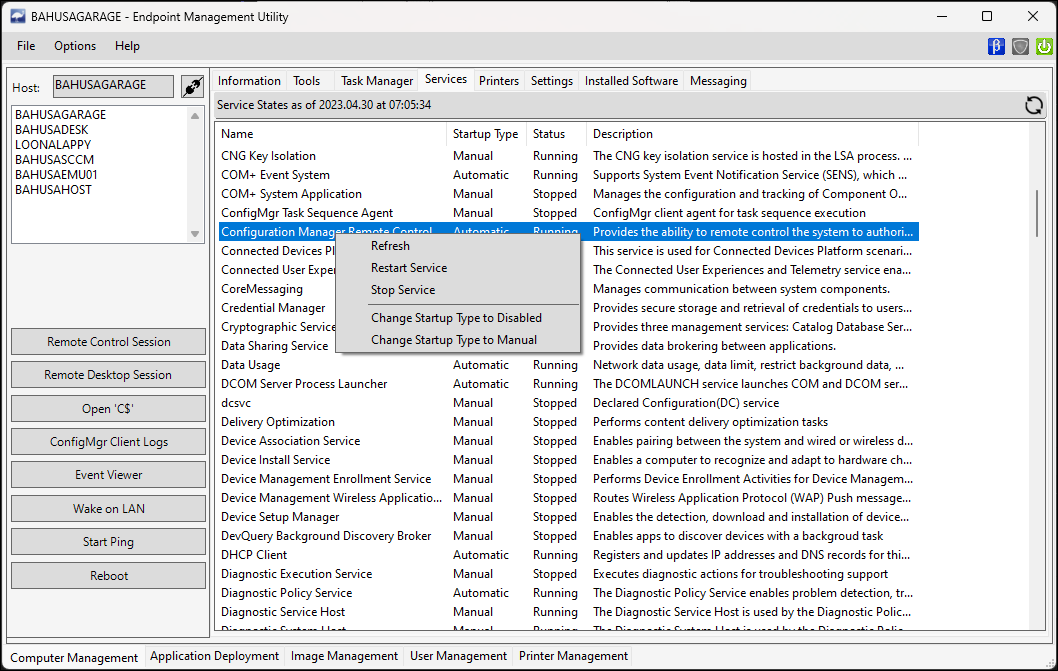Open the Messaging tab
Screen dimensions: 1058x671
click(x=718, y=81)
